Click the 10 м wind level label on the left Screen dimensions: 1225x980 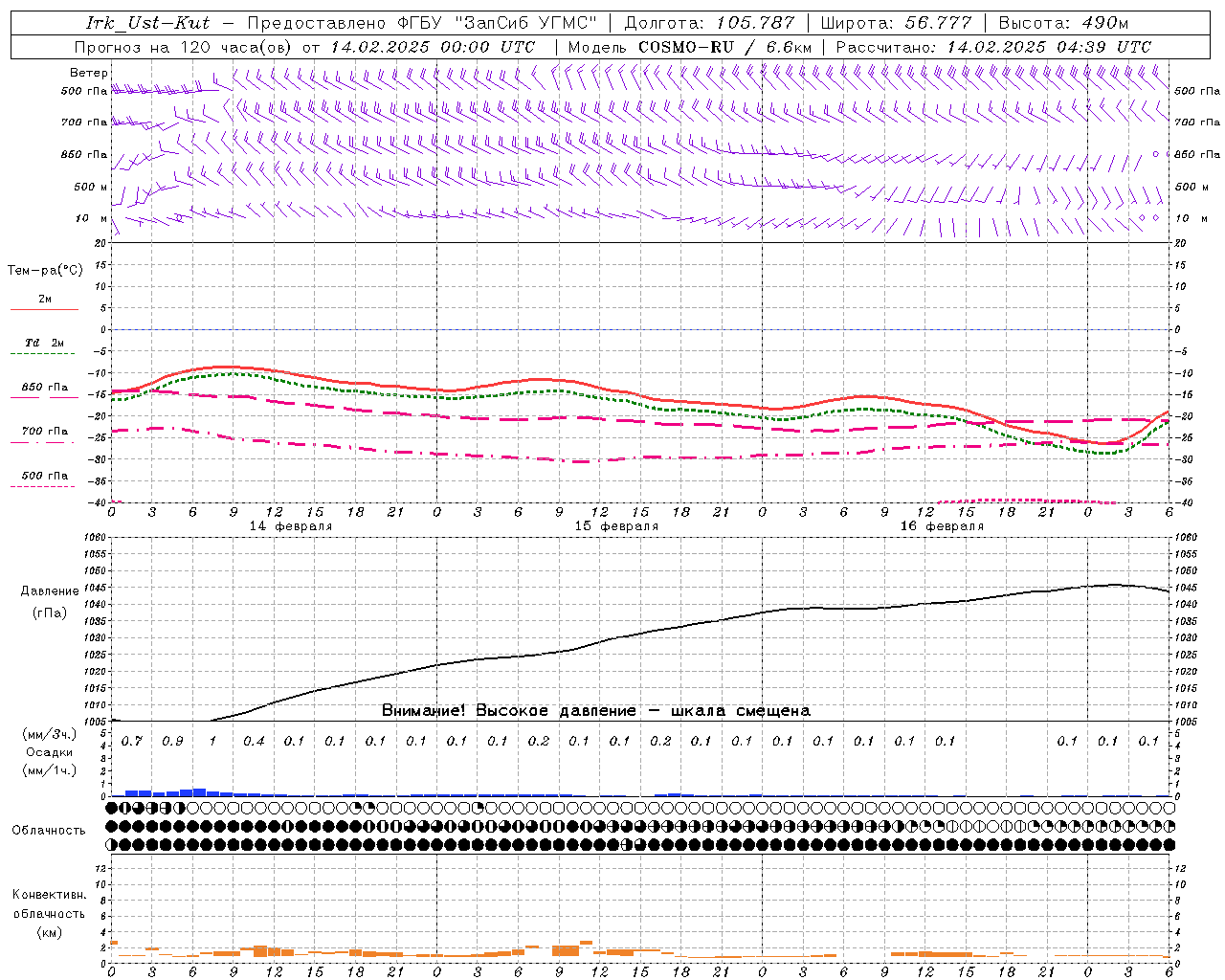(x=92, y=219)
